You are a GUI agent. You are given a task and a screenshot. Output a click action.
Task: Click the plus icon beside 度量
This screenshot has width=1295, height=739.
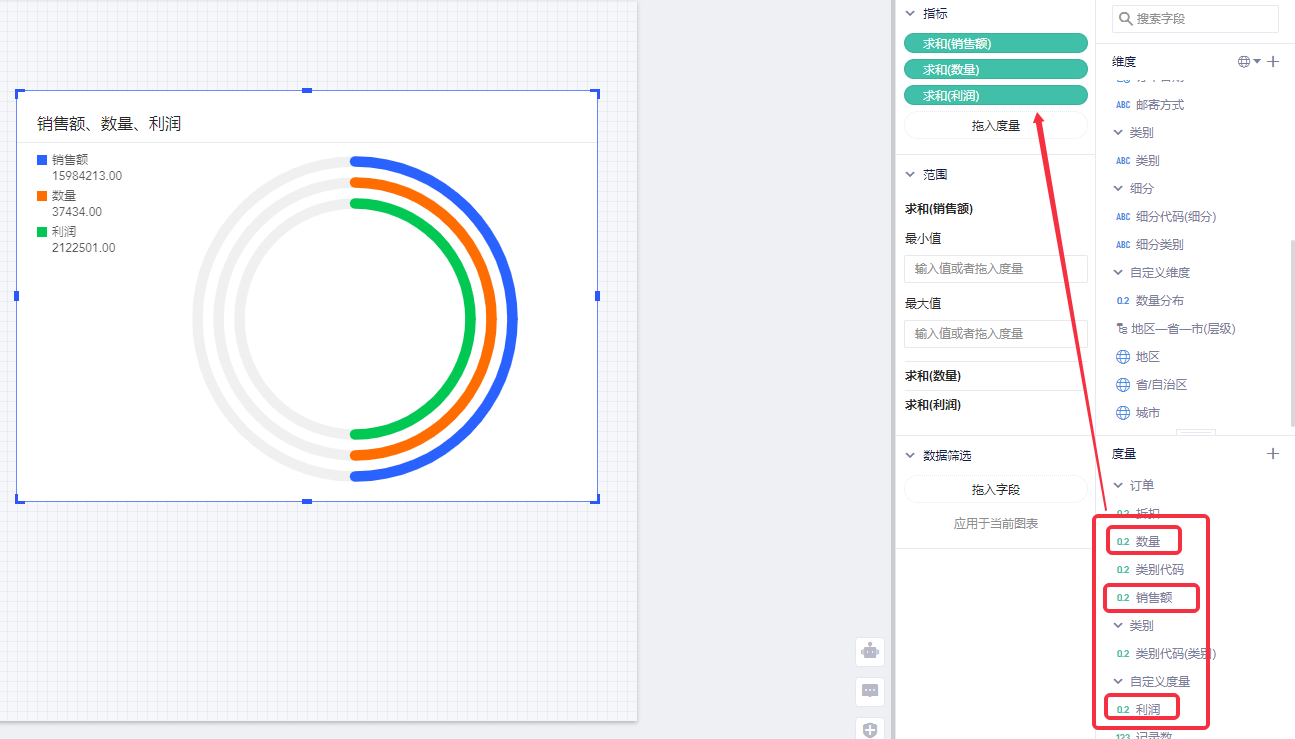pyautogui.click(x=1273, y=454)
